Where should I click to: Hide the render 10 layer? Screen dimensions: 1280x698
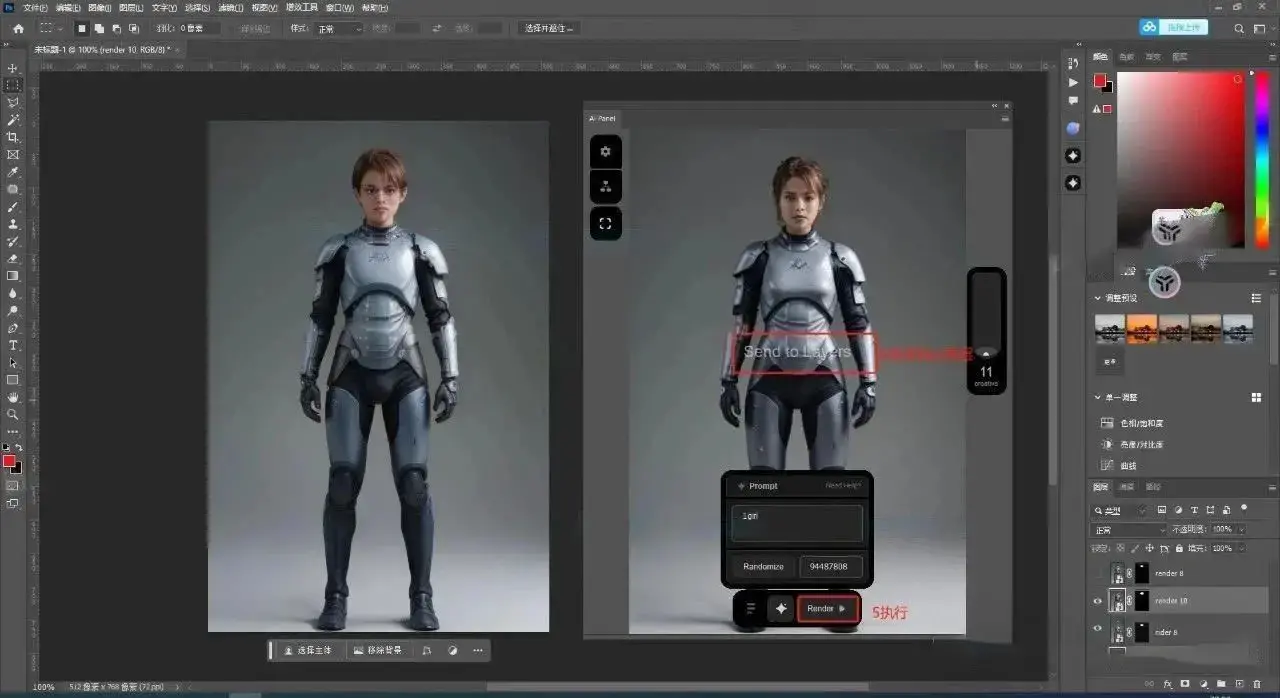pos(1098,601)
